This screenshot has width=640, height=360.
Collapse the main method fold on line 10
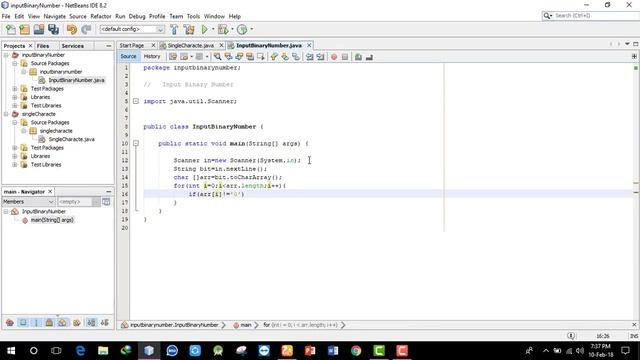[136, 144]
